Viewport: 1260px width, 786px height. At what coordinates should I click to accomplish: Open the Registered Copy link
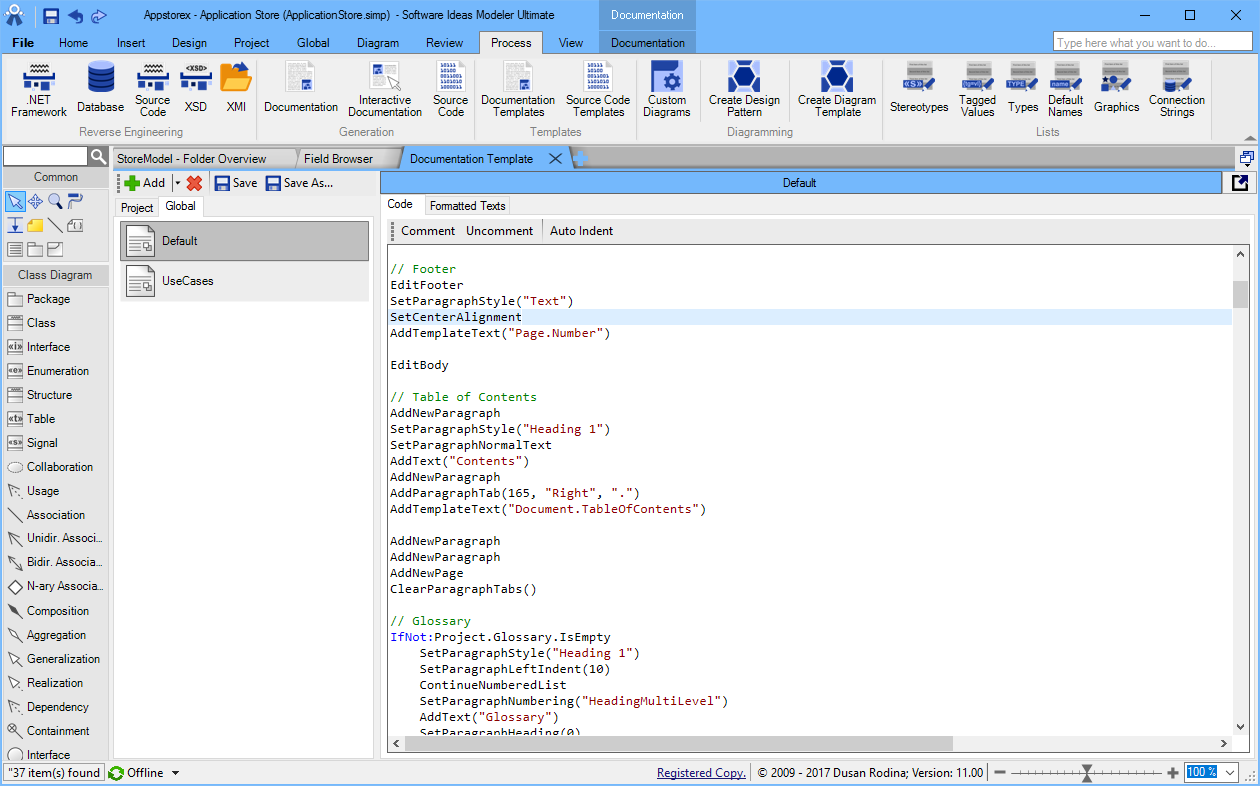point(701,773)
